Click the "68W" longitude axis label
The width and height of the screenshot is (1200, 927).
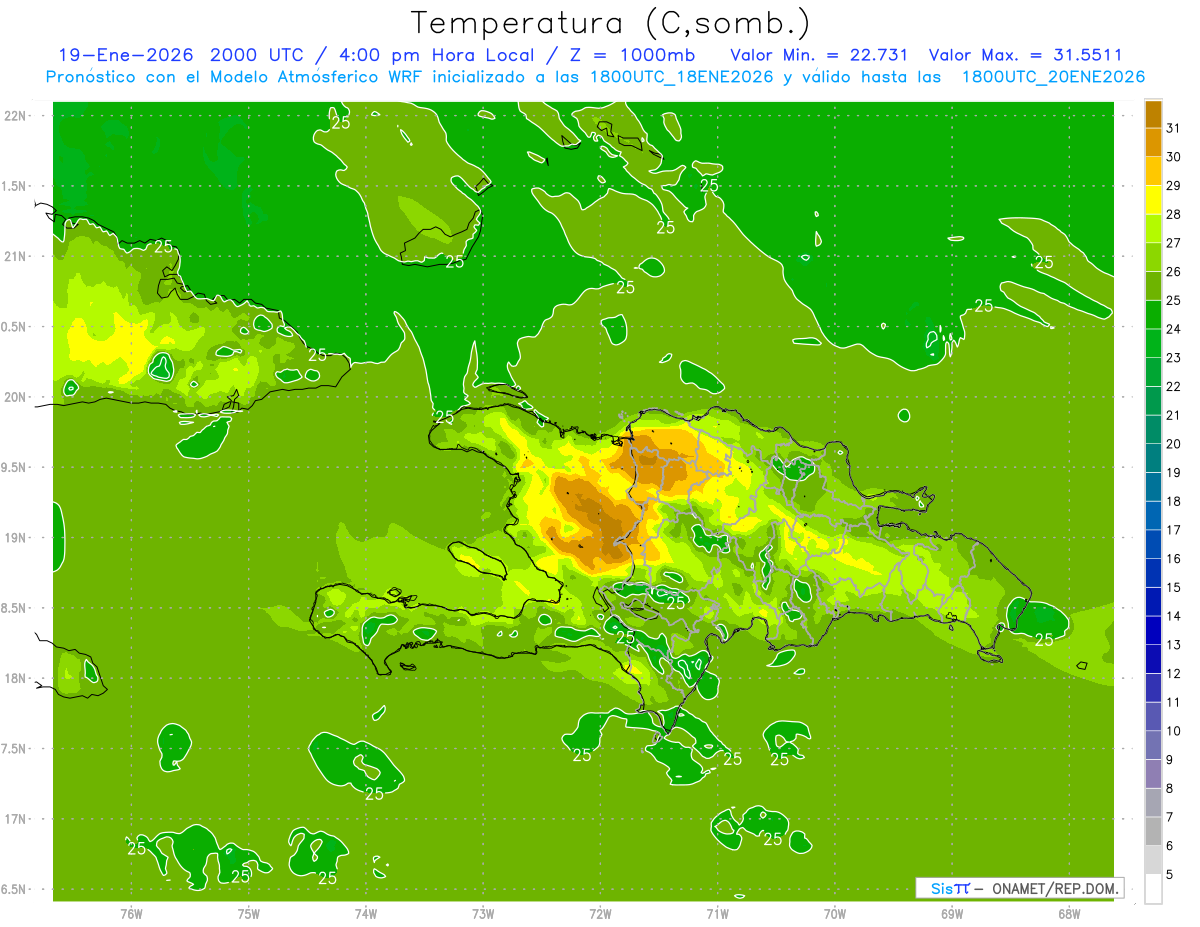coord(1069,913)
